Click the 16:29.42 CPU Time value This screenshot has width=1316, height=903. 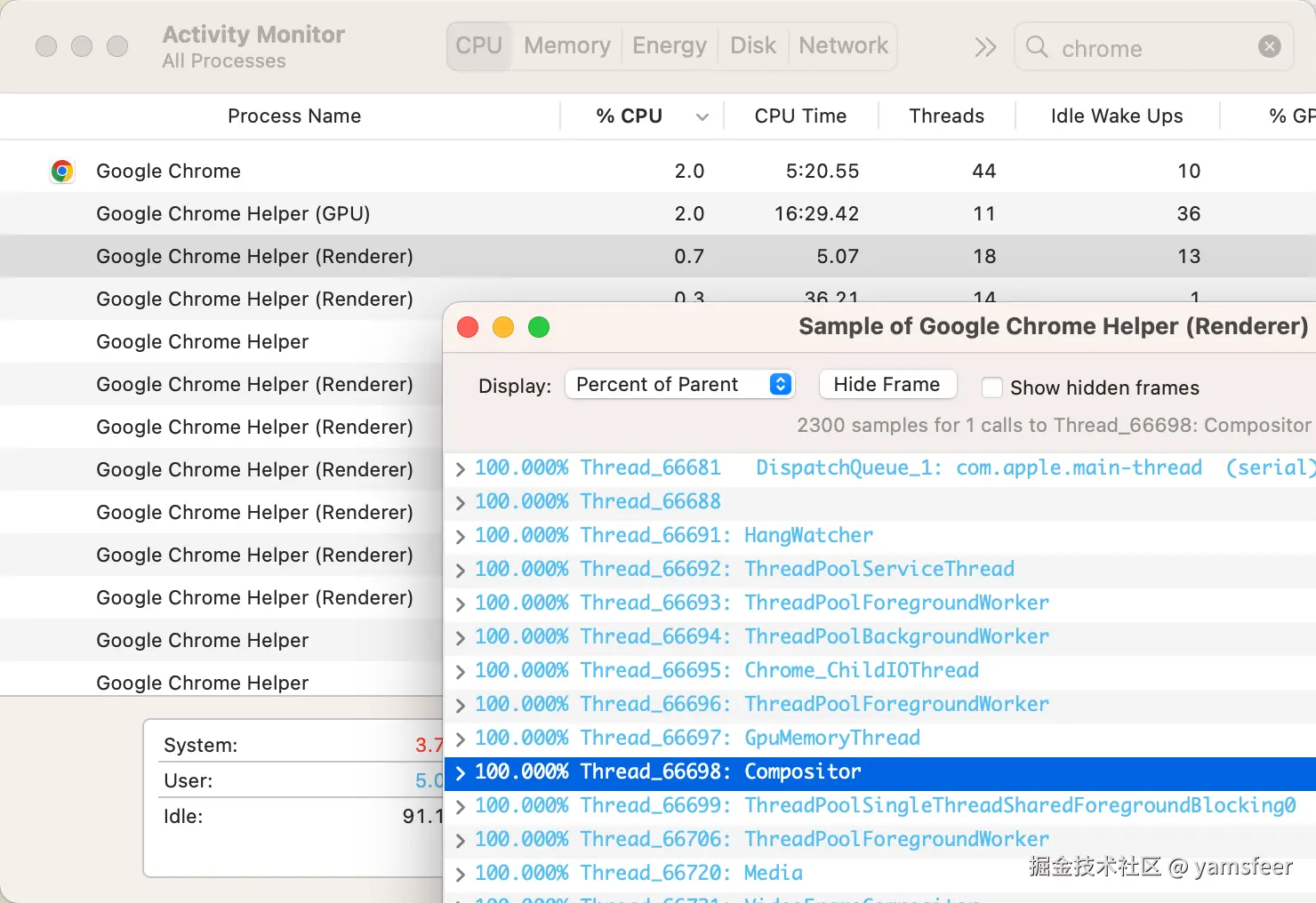(x=816, y=213)
